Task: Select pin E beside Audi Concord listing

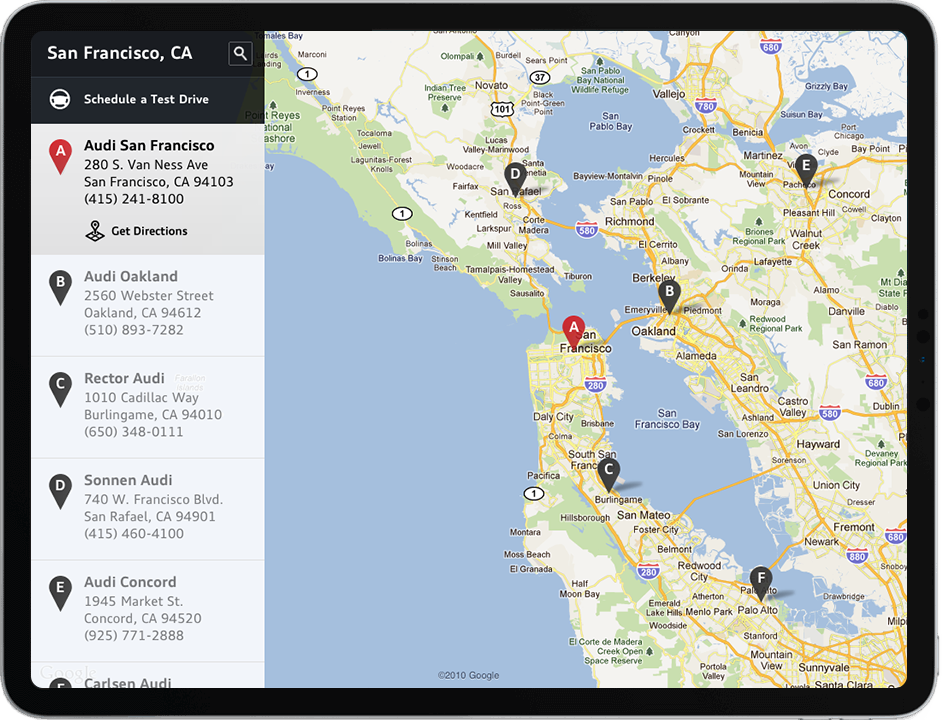Action: pos(61,593)
